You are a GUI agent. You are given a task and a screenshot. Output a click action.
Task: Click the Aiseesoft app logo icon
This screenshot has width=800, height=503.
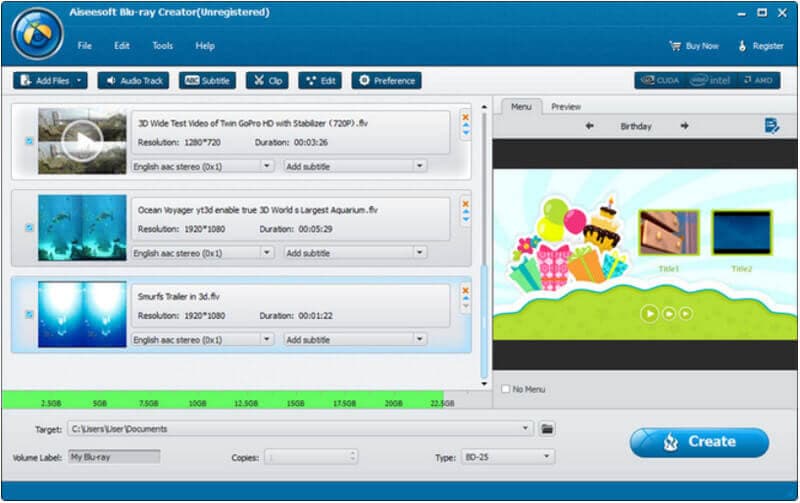pos(37,34)
